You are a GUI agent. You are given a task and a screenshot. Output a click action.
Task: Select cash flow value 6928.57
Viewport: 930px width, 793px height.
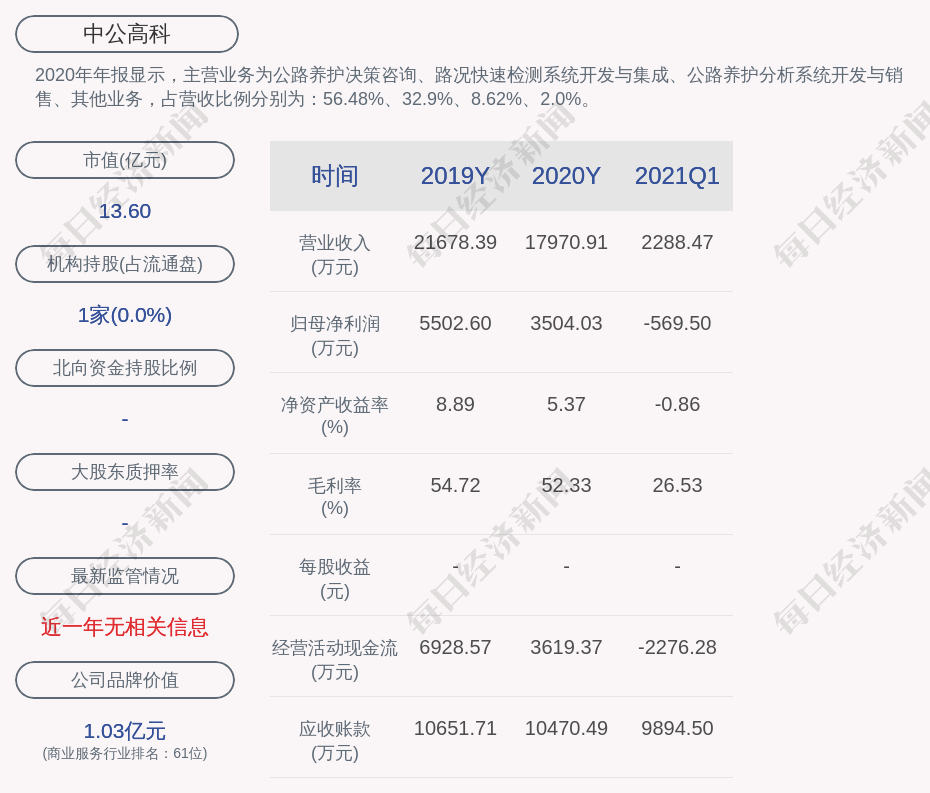pos(455,648)
